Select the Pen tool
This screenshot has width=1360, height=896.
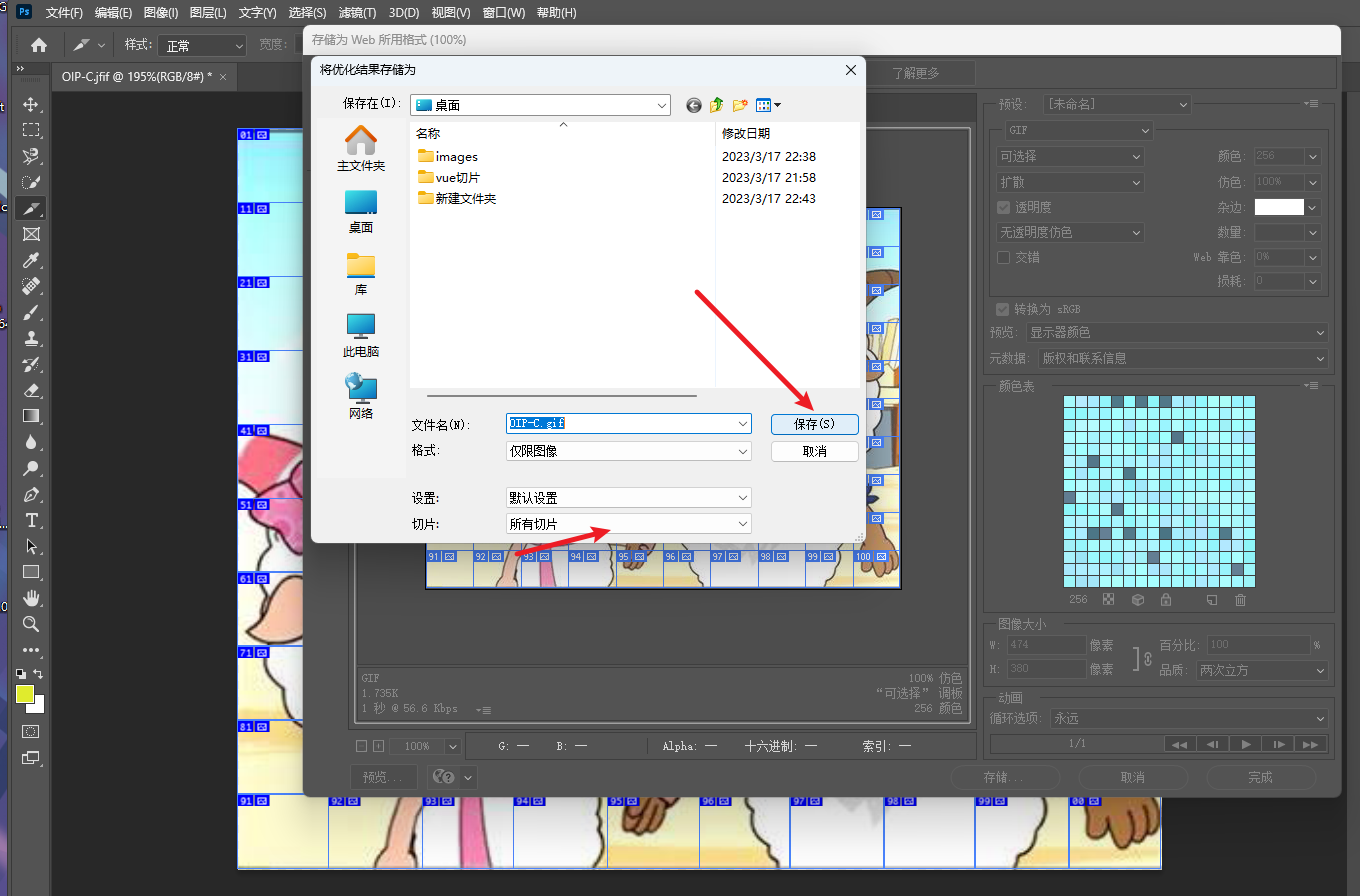coord(31,494)
